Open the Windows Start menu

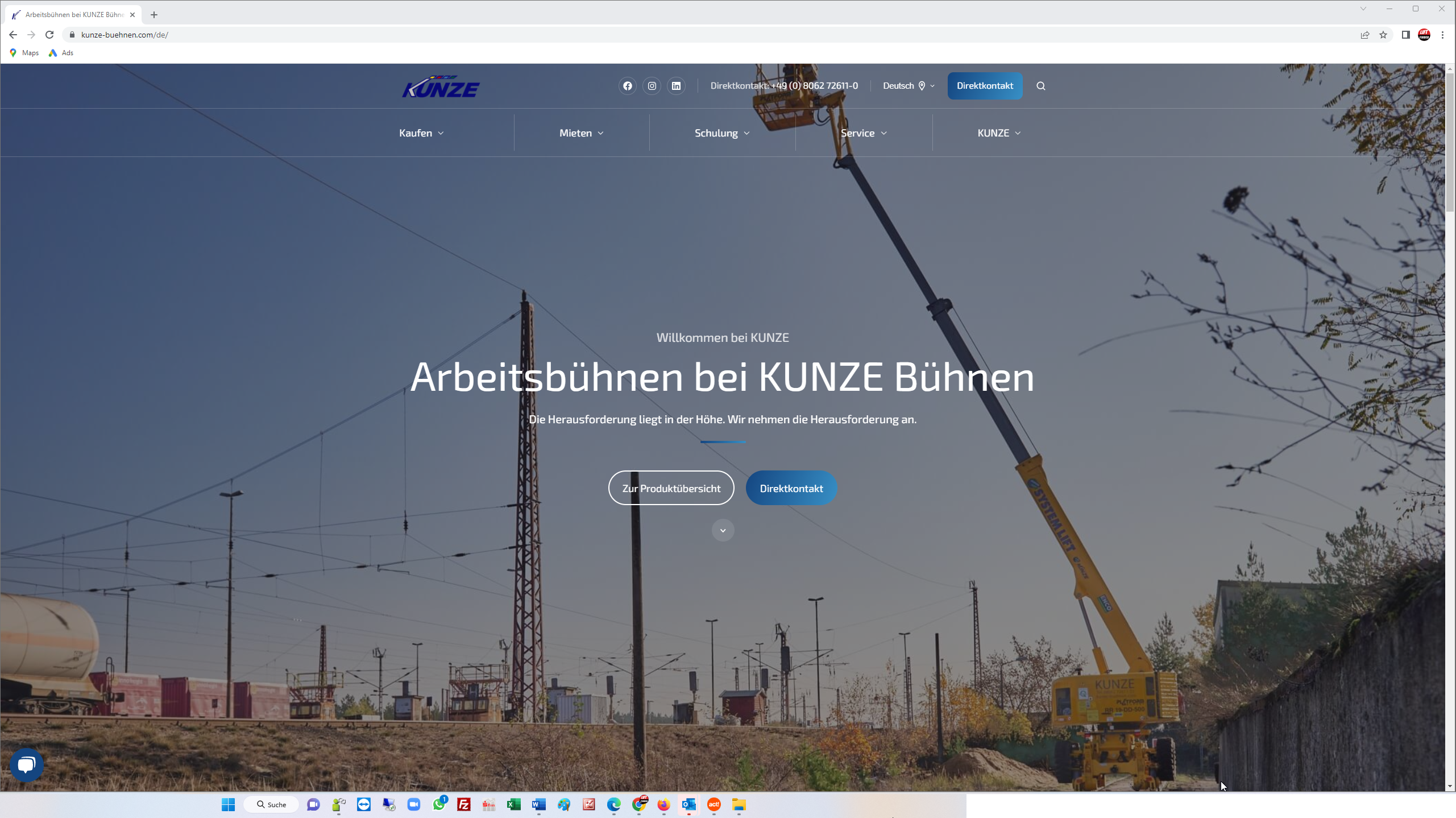(229, 804)
